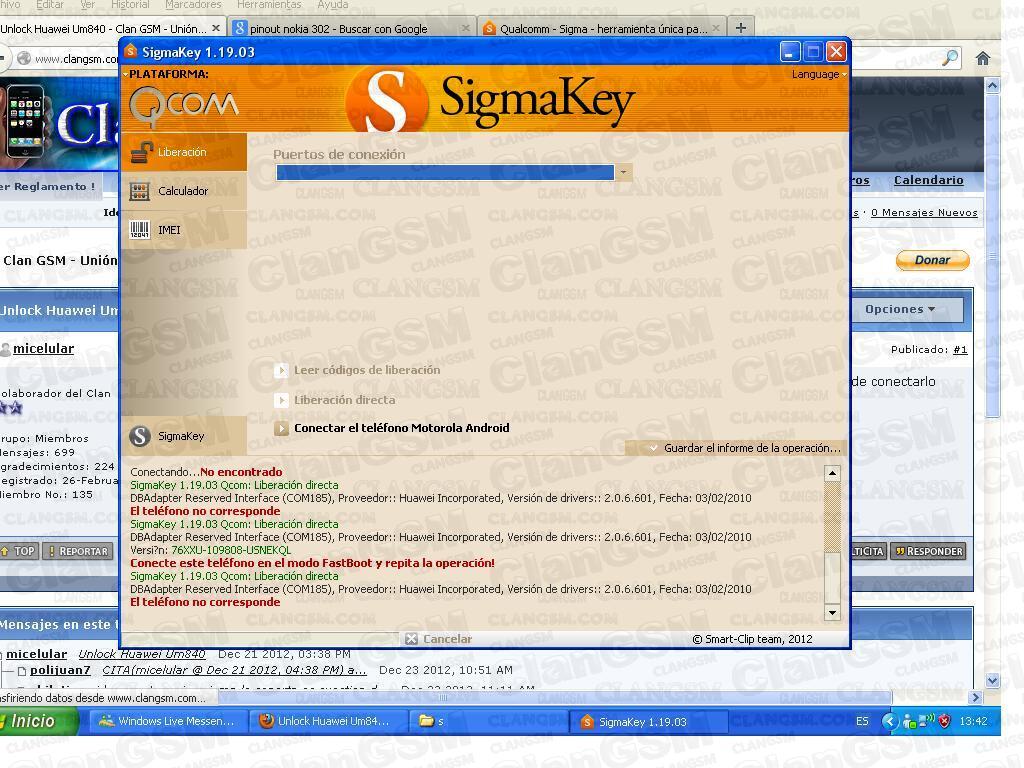
Task: Open the IMEI section in SigmaKey
Action: click(x=184, y=230)
